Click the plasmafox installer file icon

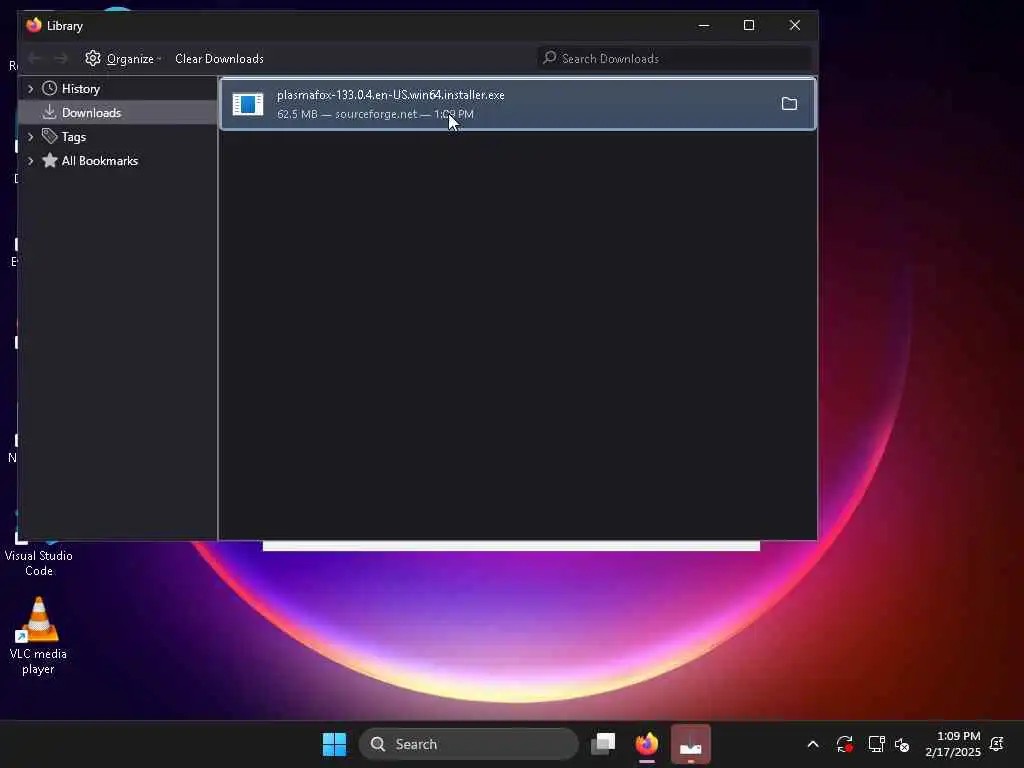[x=248, y=104]
